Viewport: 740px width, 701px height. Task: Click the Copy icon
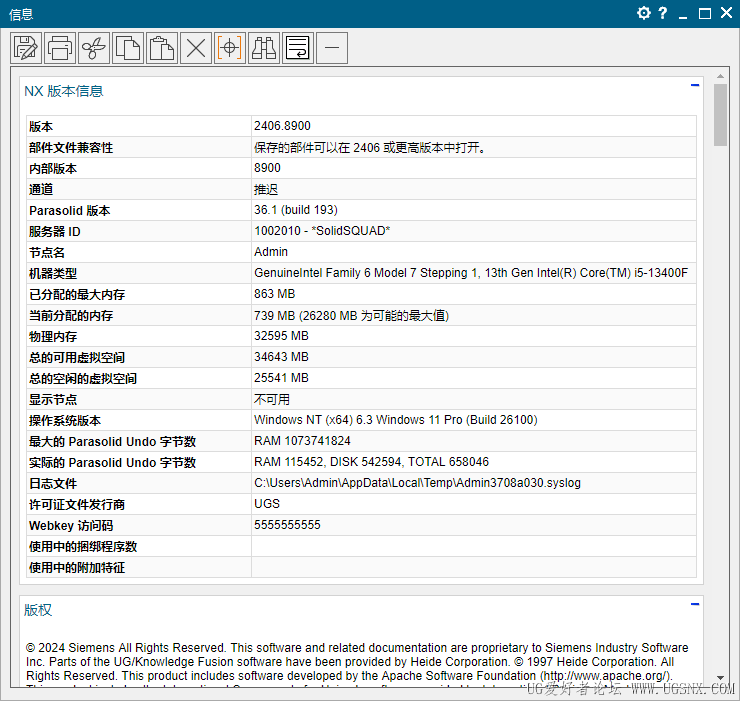point(128,48)
